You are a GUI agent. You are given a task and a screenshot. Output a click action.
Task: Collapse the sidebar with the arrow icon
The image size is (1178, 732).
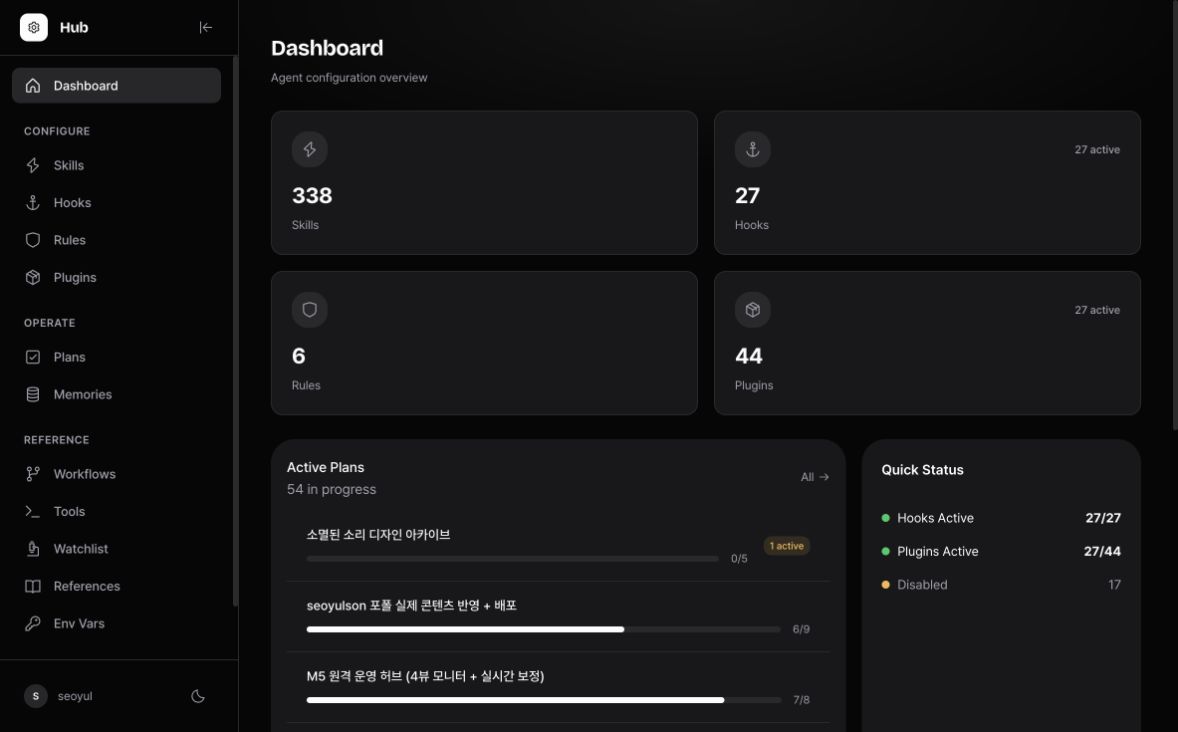pos(205,27)
